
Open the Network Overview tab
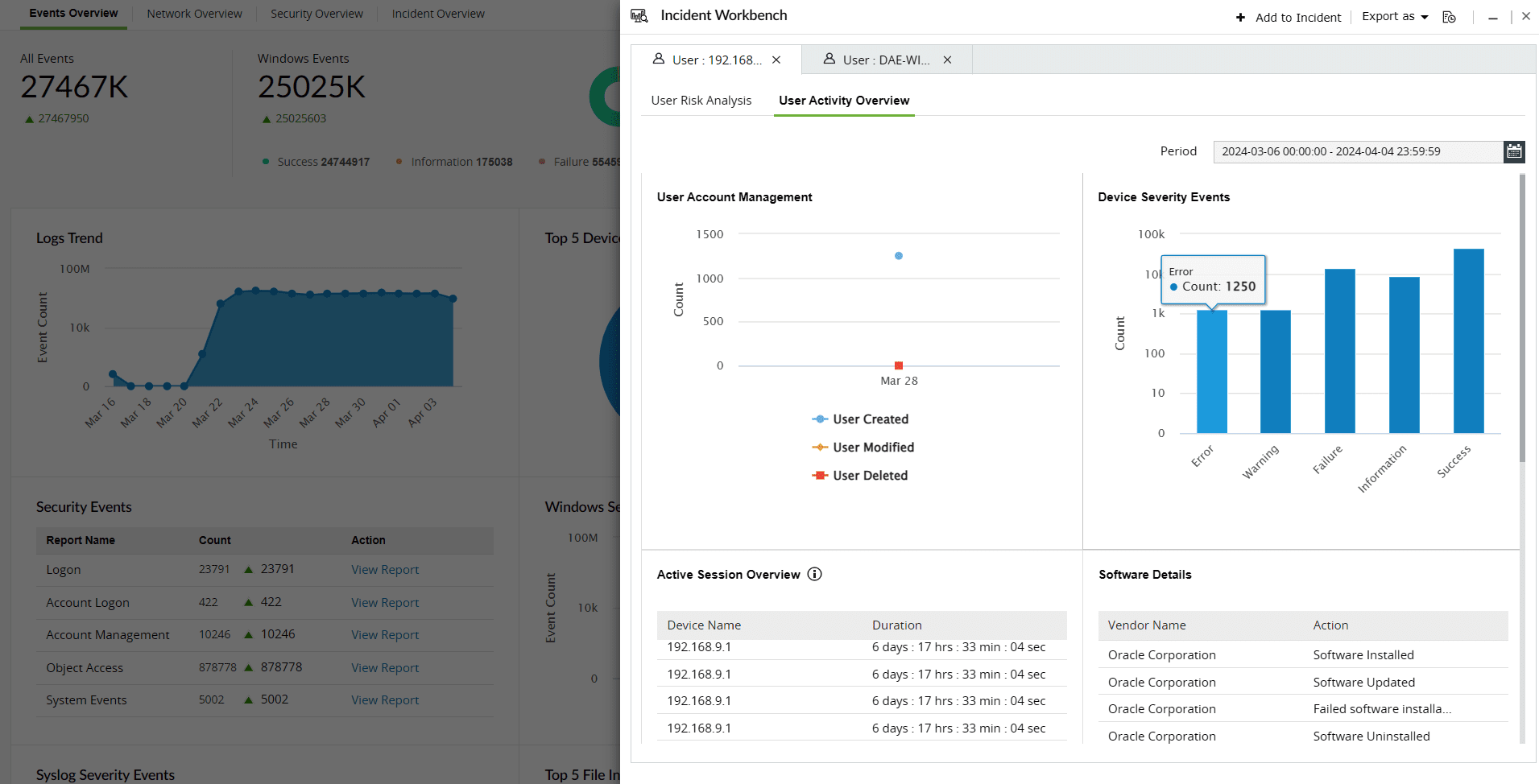[x=194, y=14]
